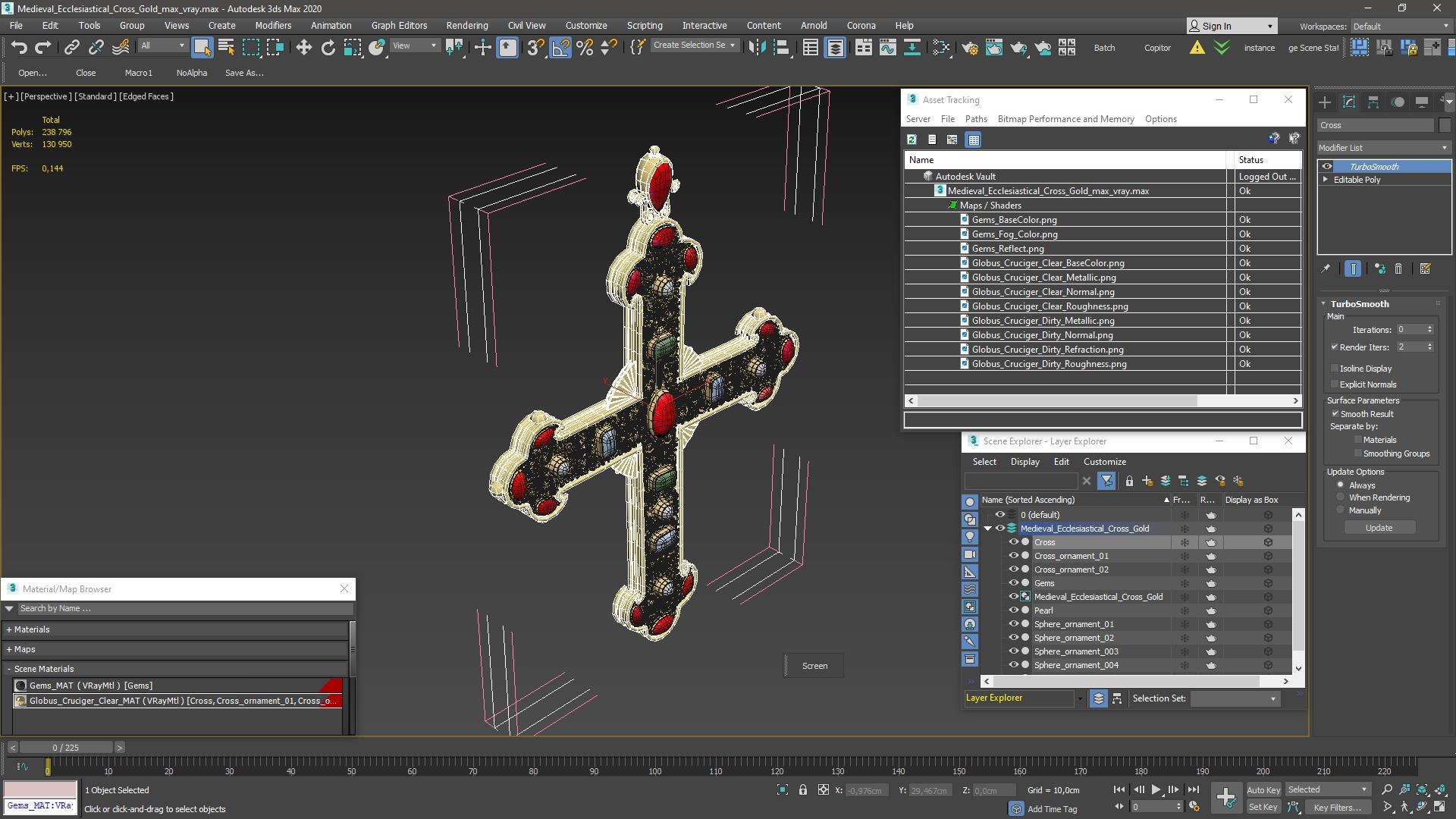Toggle Smooth Result checkbox

click(1335, 414)
